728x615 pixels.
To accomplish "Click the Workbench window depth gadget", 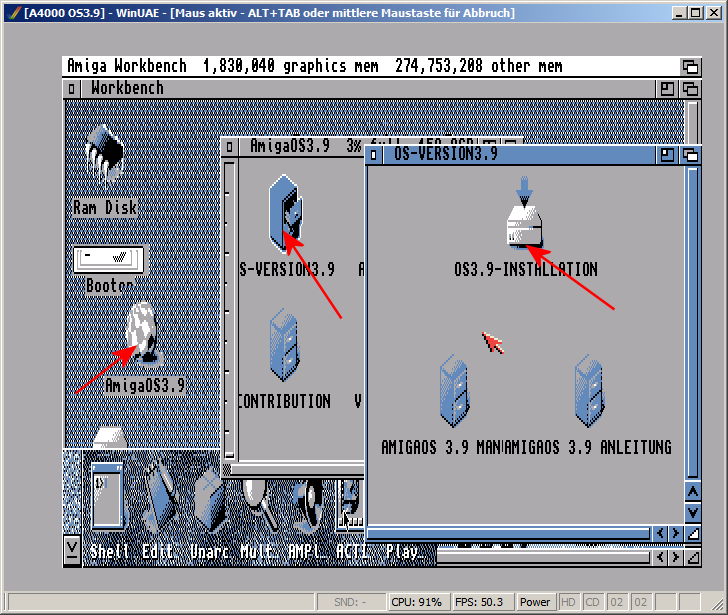I will [x=690, y=89].
